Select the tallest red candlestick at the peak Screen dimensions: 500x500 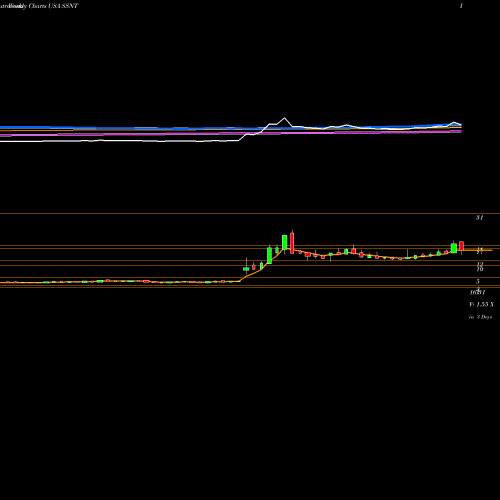point(292,243)
